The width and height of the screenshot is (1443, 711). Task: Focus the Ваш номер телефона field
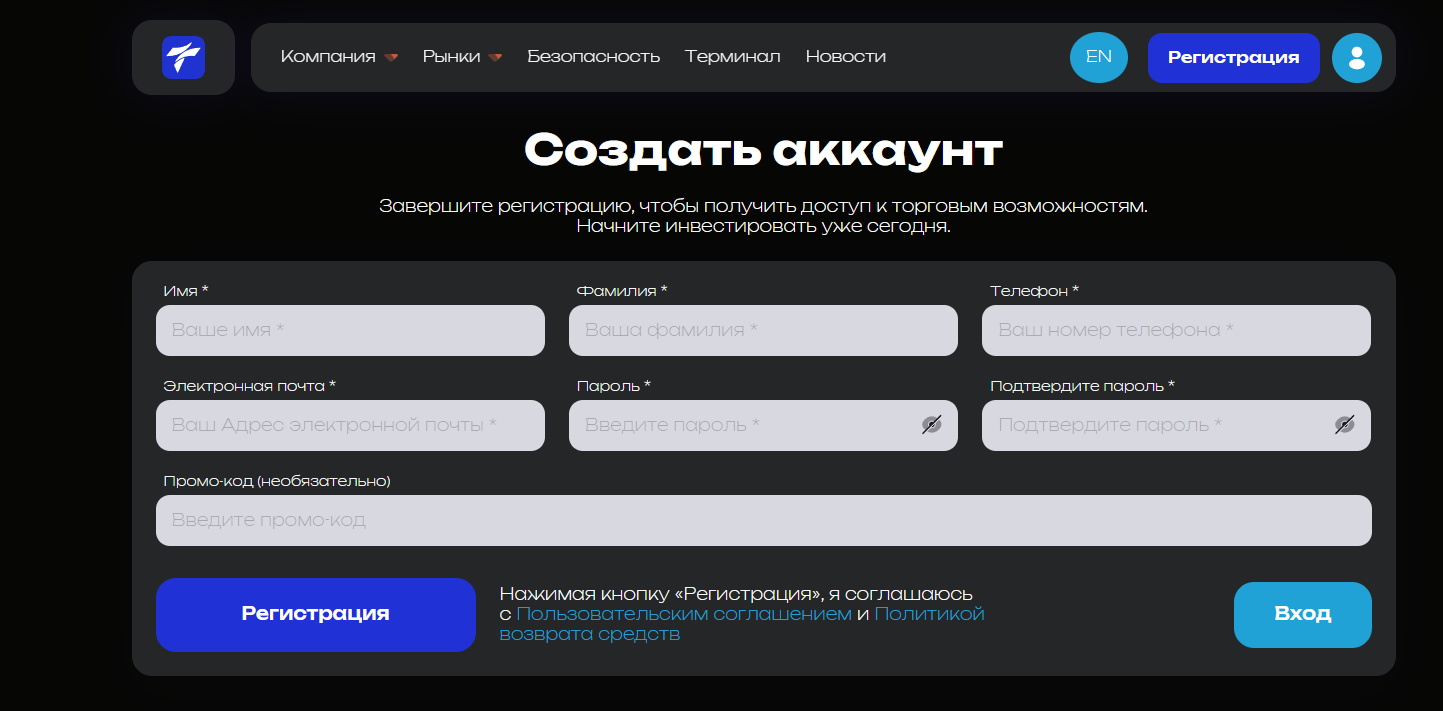[x=1176, y=330]
